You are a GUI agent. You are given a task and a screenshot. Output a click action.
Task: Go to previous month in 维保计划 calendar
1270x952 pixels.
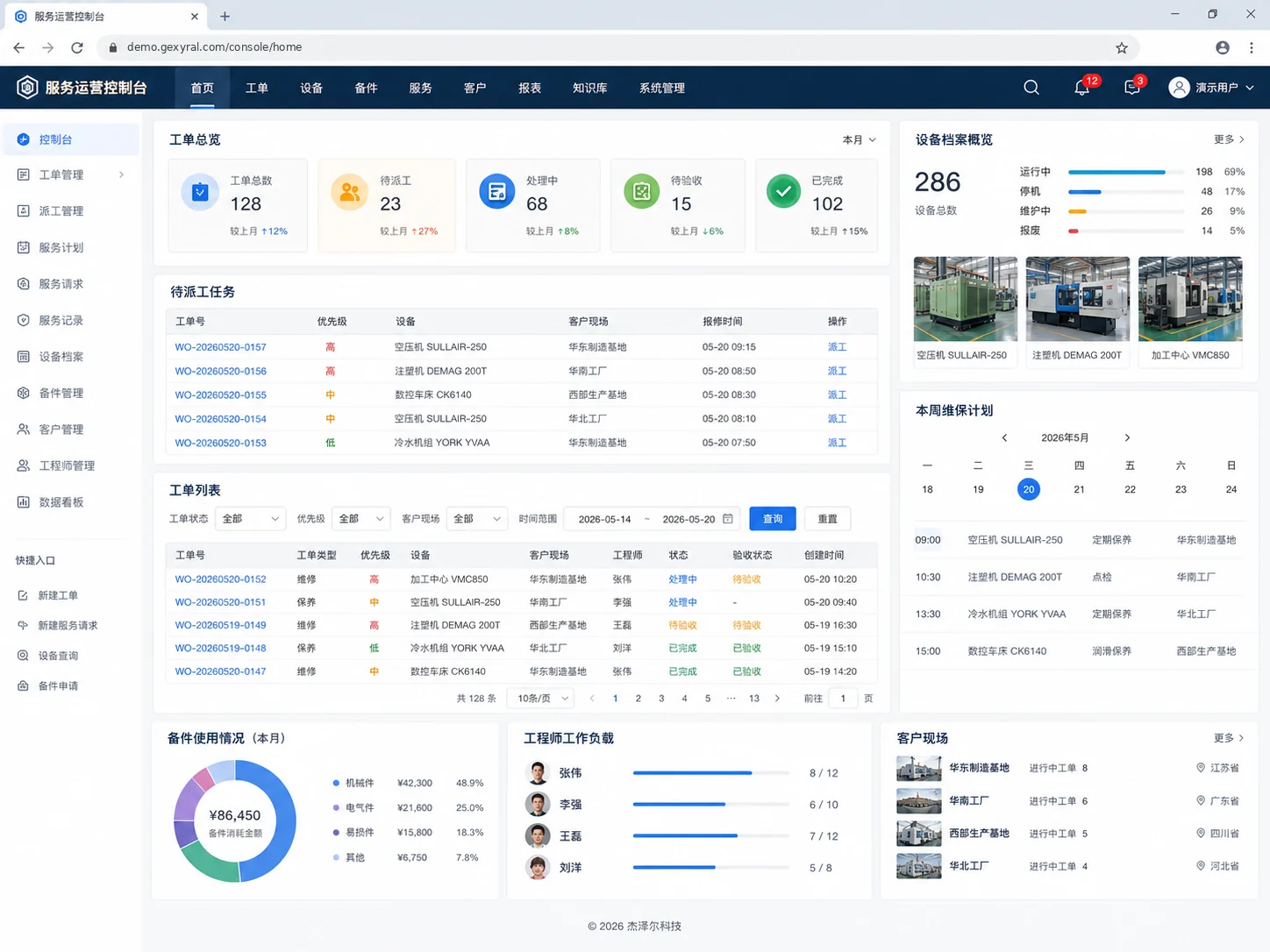1005,437
